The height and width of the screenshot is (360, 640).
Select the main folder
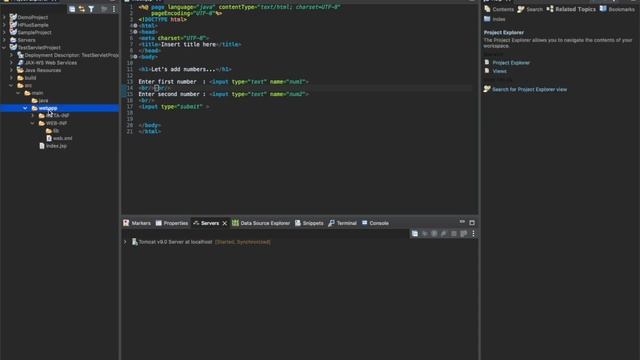[37, 93]
